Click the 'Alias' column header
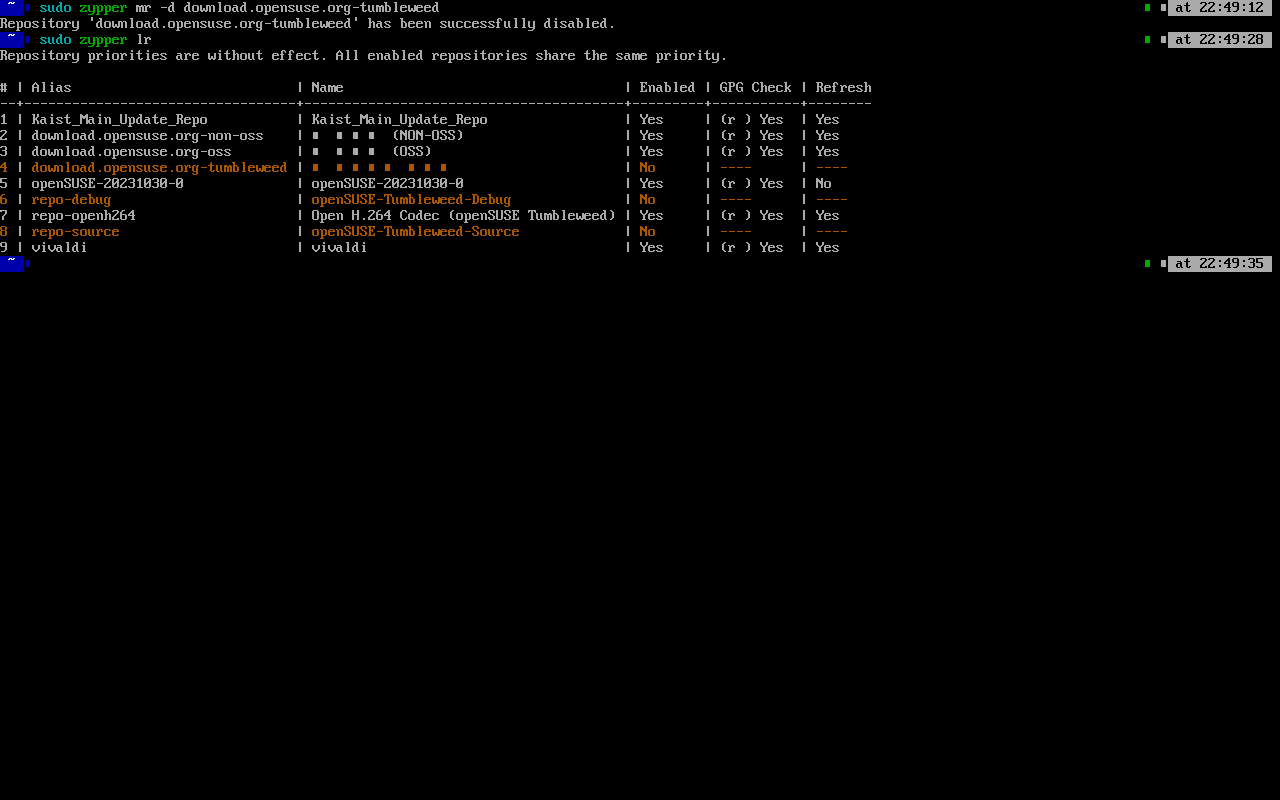The width and height of the screenshot is (1280, 800). coord(52,88)
